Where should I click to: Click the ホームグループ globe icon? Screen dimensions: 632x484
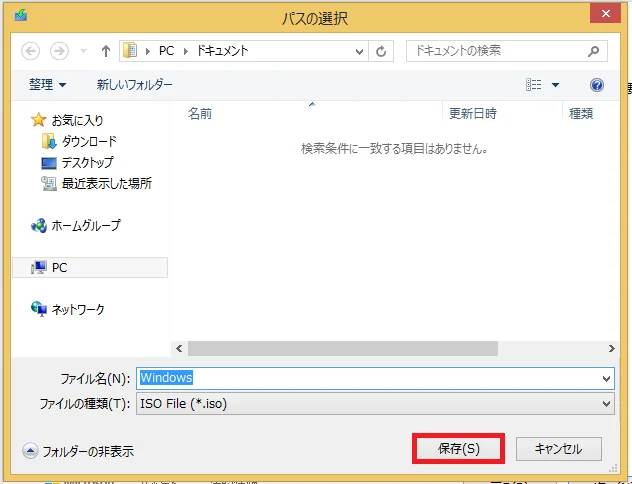(x=39, y=225)
